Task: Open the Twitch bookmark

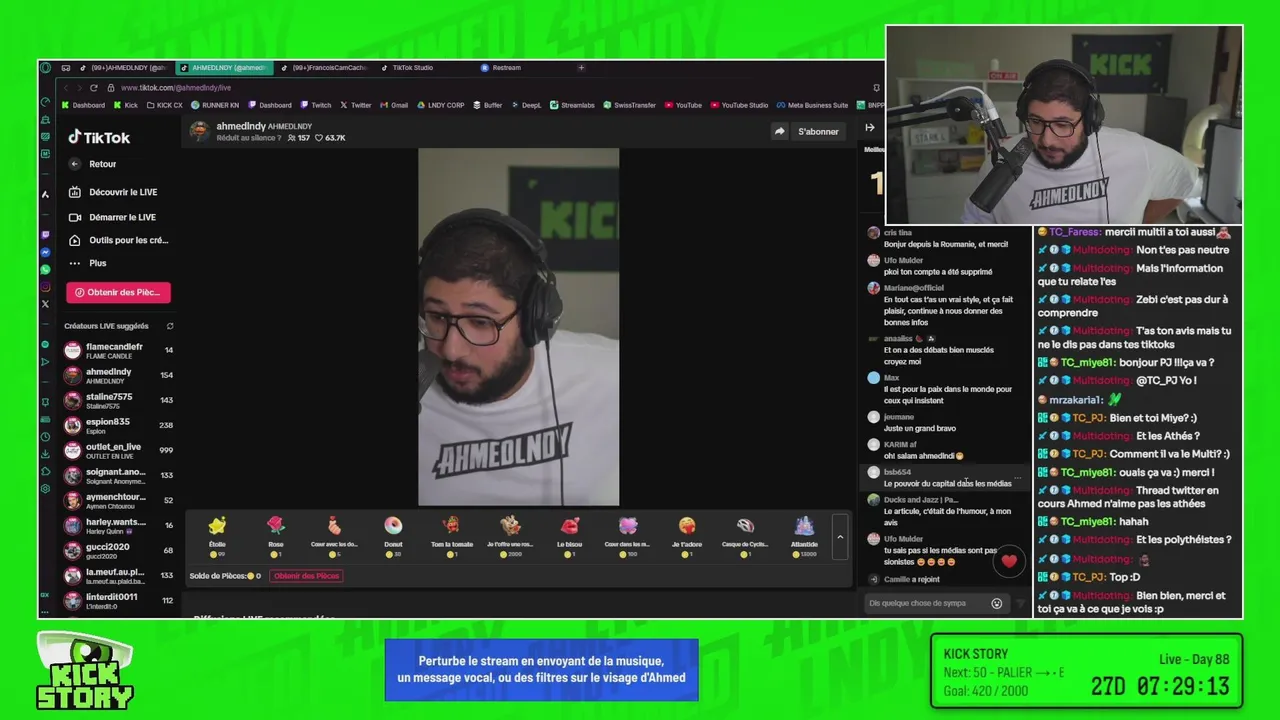Action: coord(315,105)
